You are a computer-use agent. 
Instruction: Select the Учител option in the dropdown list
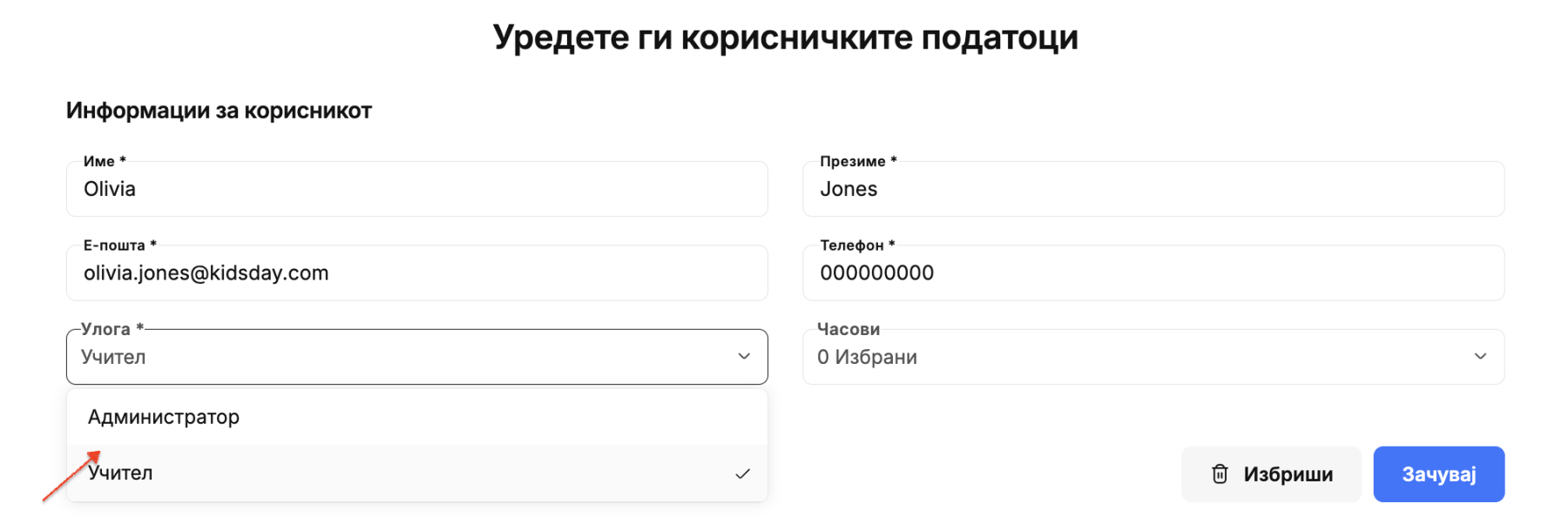click(x=417, y=474)
